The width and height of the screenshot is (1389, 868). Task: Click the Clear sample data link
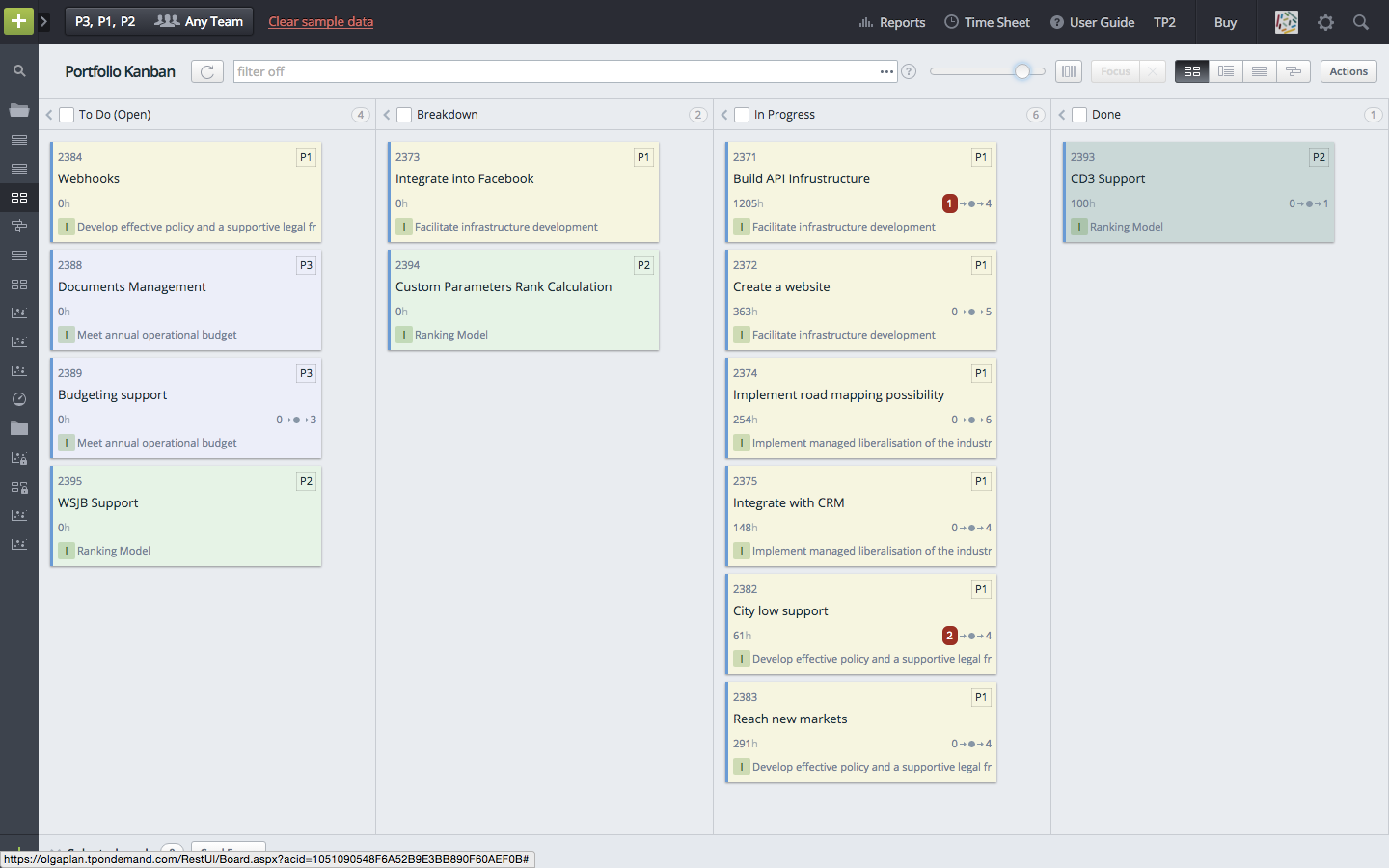[x=320, y=21]
